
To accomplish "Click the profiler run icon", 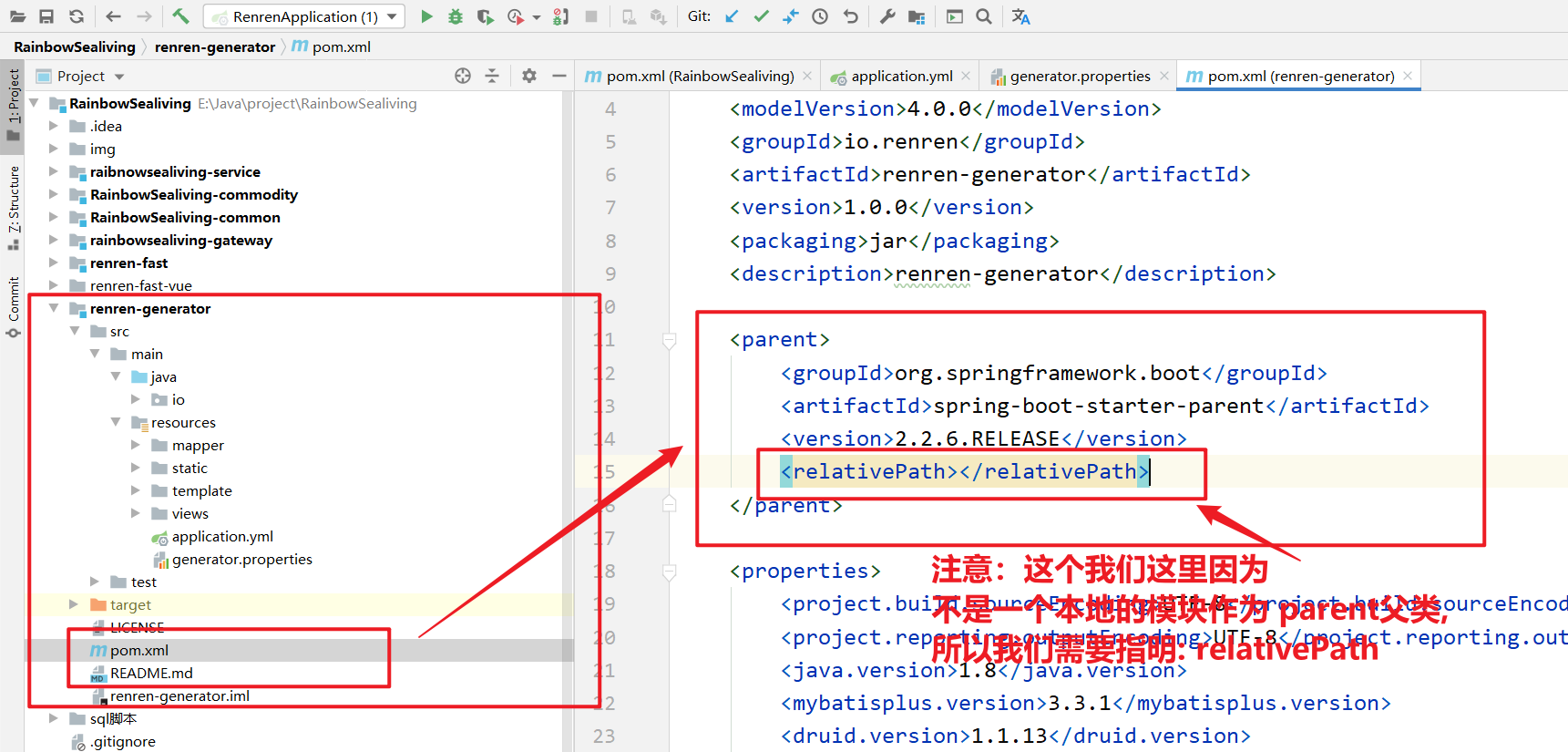I will point(516,16).
